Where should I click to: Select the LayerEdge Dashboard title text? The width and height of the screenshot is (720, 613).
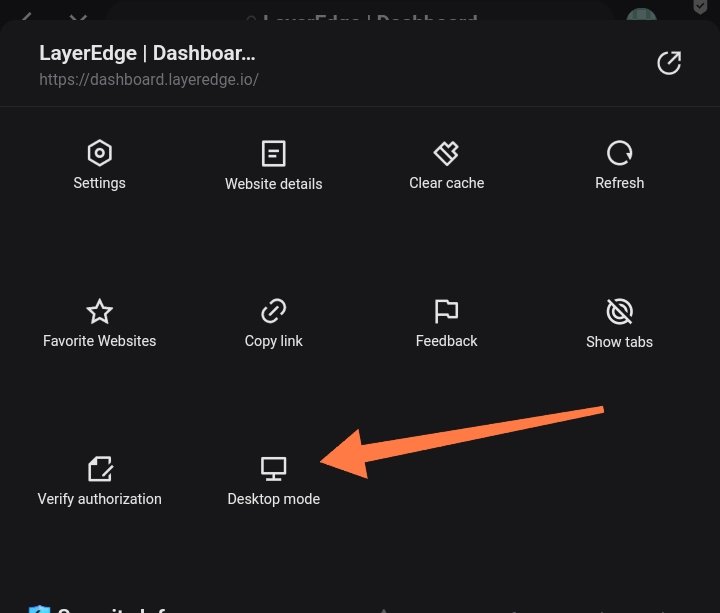[147, 53]
